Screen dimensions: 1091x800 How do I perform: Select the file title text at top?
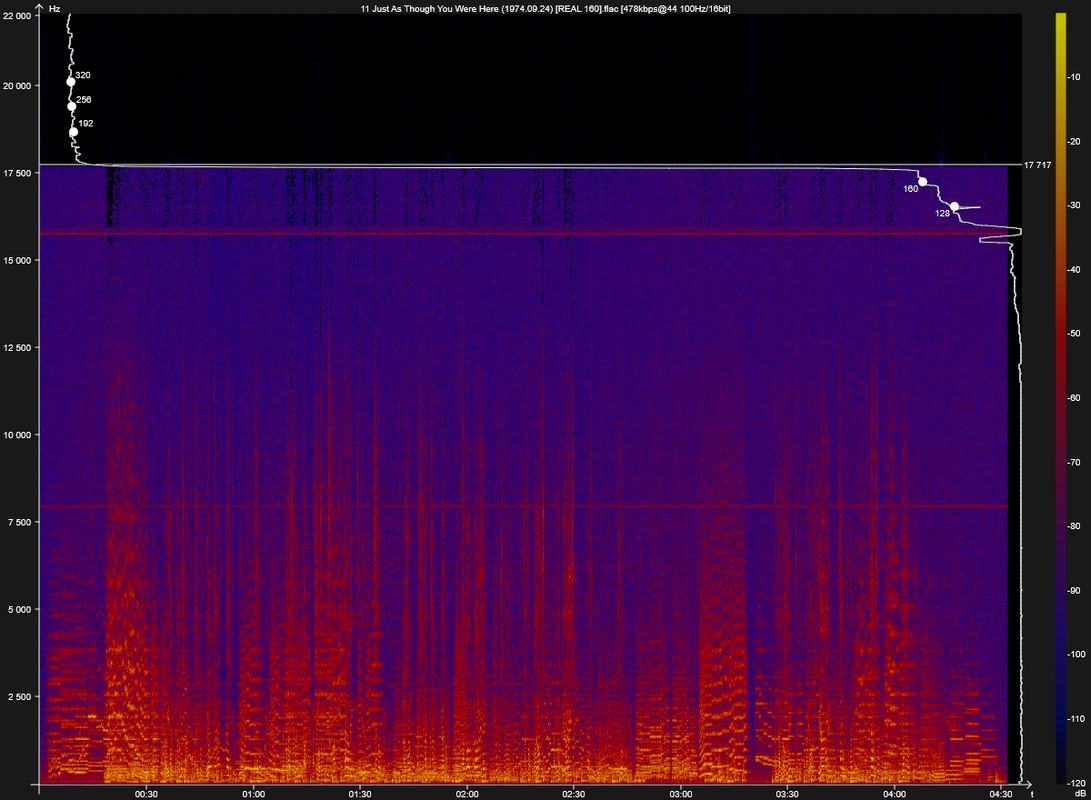click(x=546, y=9)
